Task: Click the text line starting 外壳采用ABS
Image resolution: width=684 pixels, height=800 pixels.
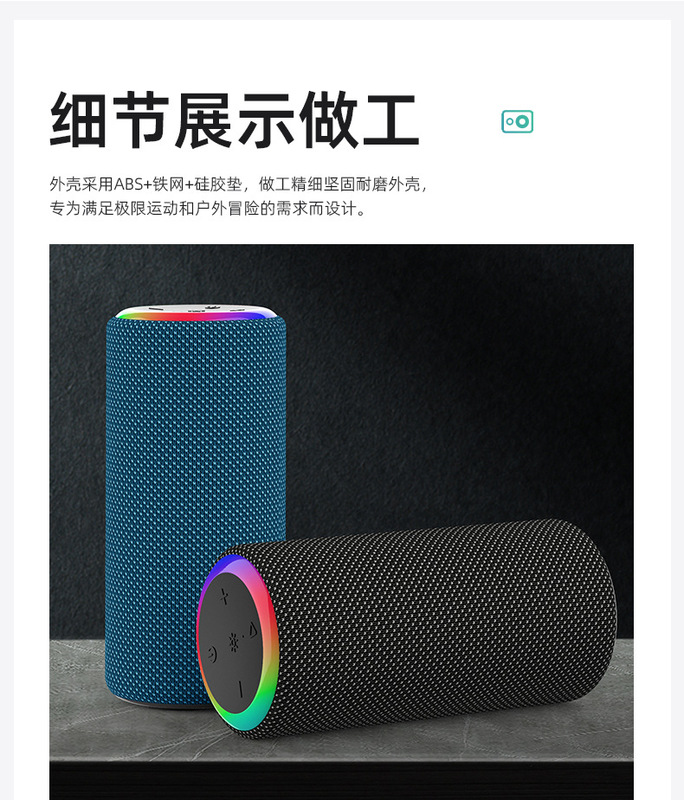Action: point(239,184)
